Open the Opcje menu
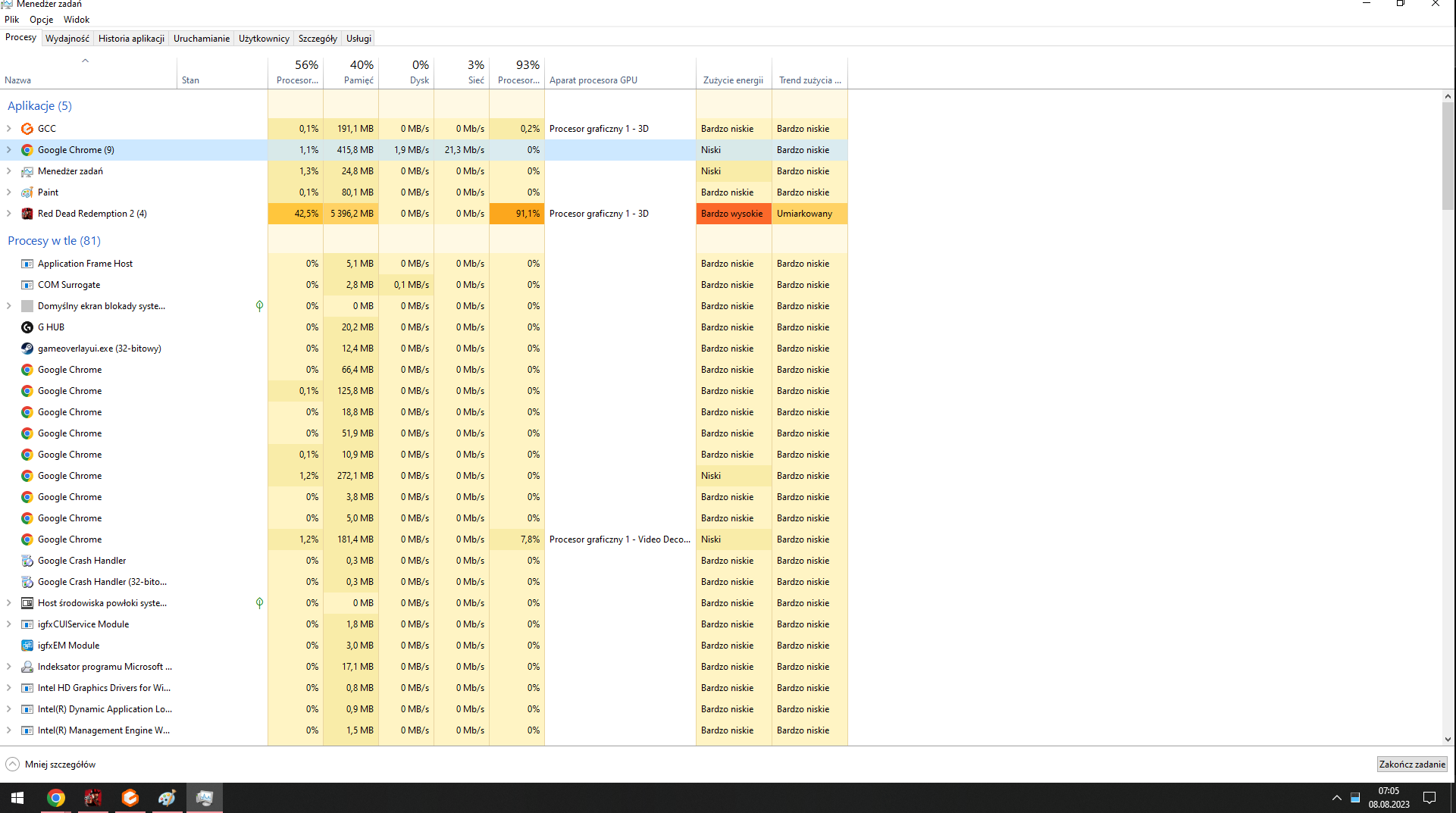1456x813 pixels. [x=41, y=19]
